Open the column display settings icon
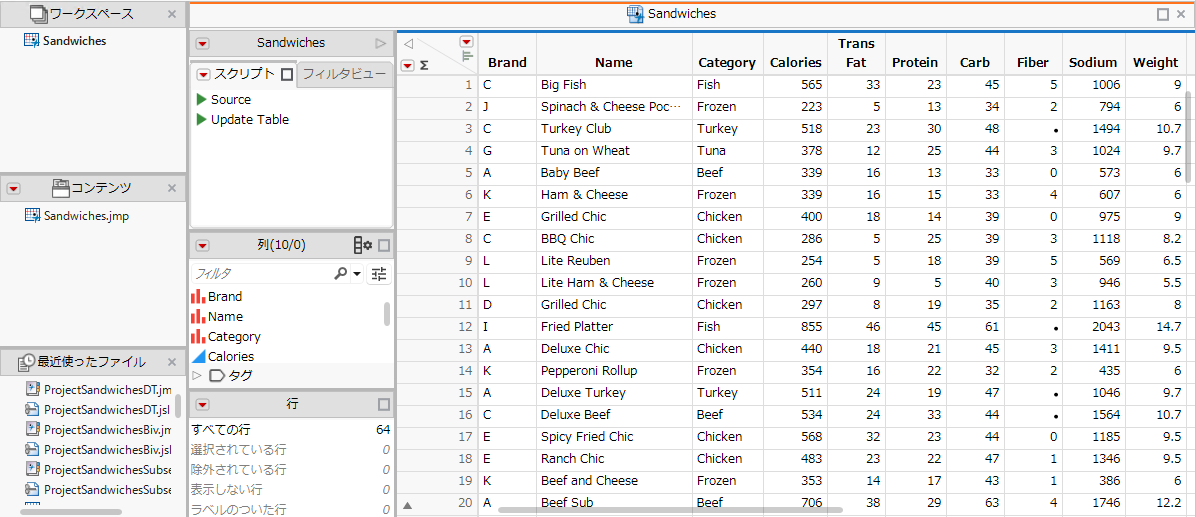This screenshot has width=1196, height=517. pyautogui.click(x=362, y=246)
